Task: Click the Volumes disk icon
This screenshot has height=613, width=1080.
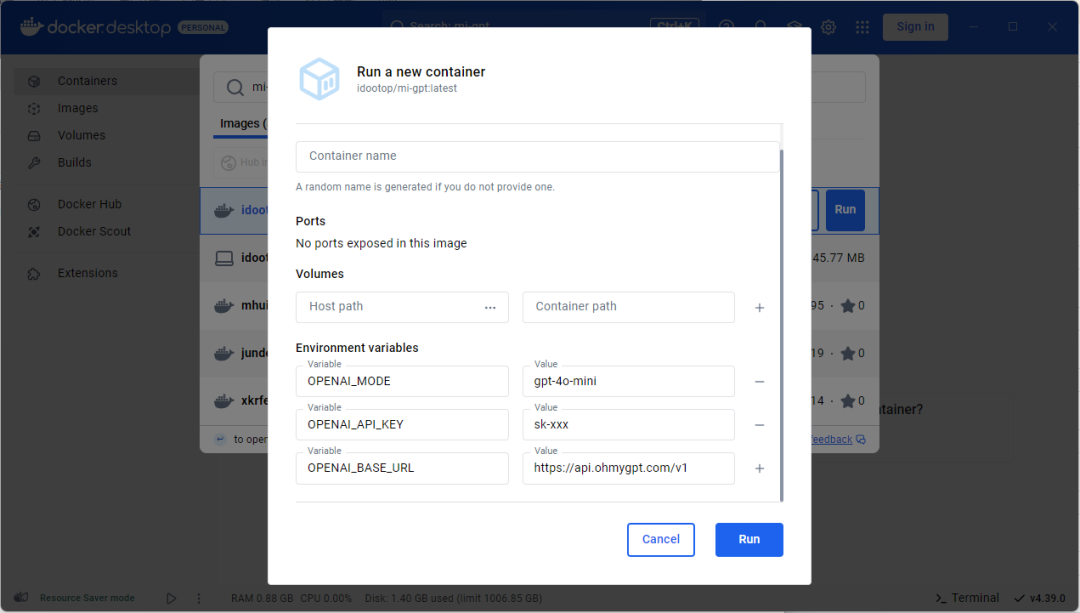Action: (34, 136)
